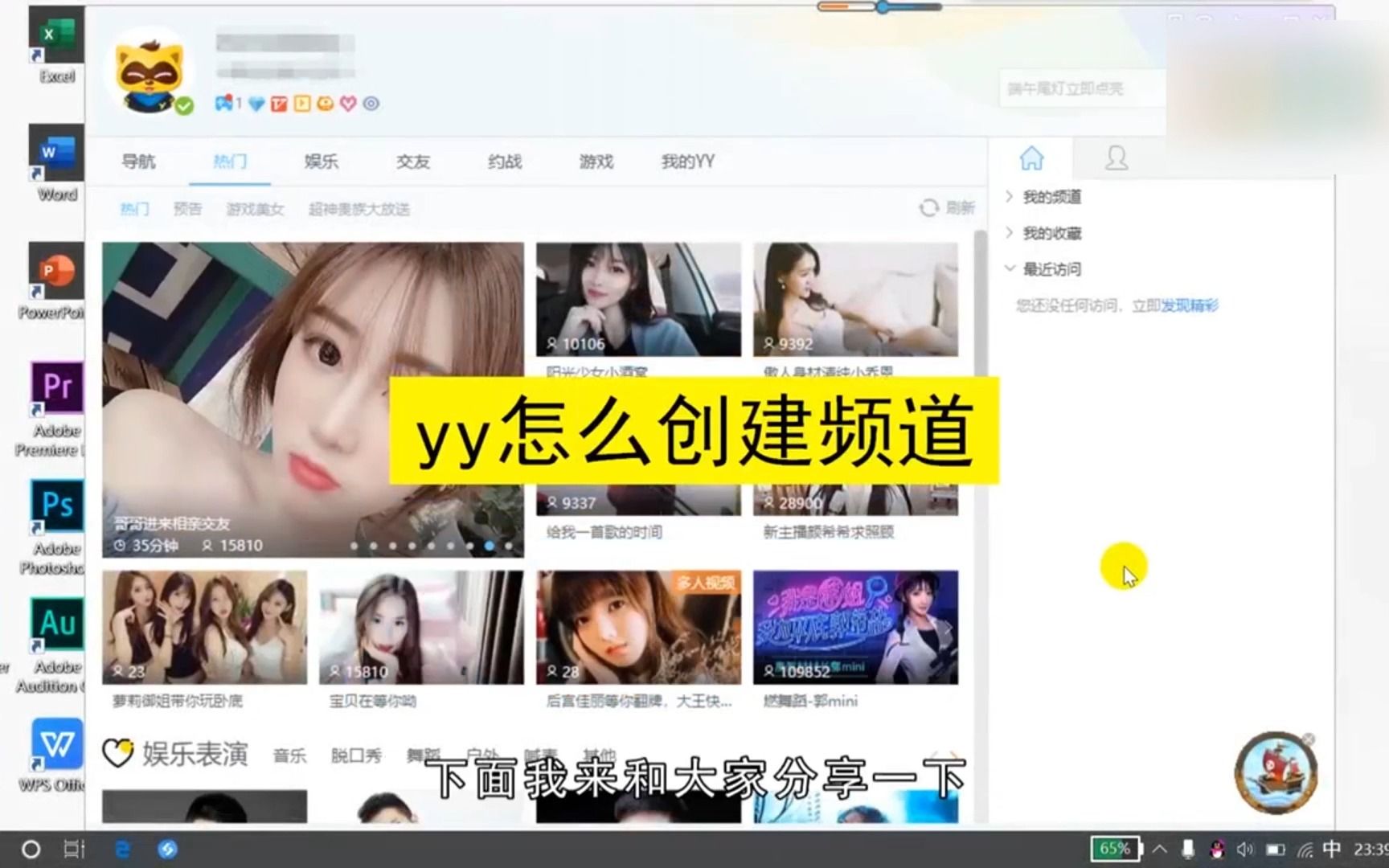Switch to the 导航 tab
Viewport: 1389px width, 868px height.
pos(138,162)
